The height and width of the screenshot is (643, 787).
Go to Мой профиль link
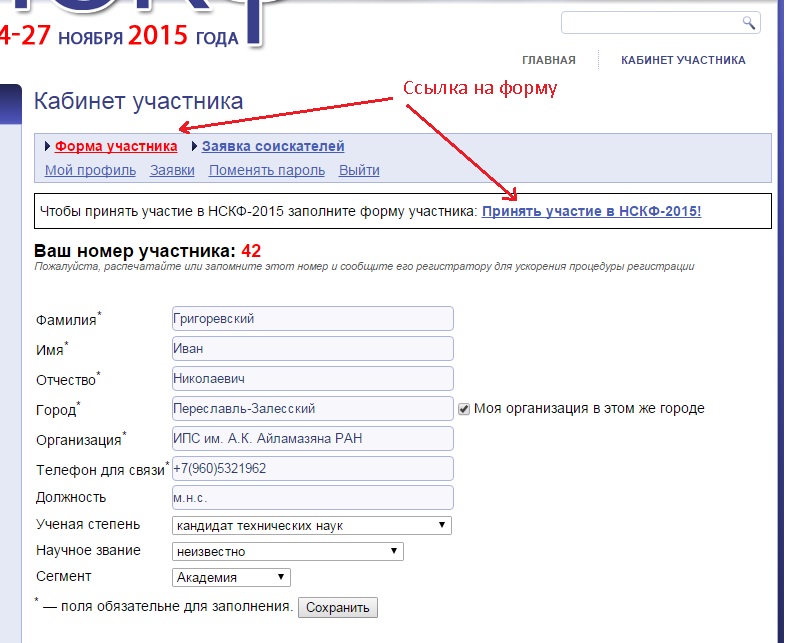90,170
